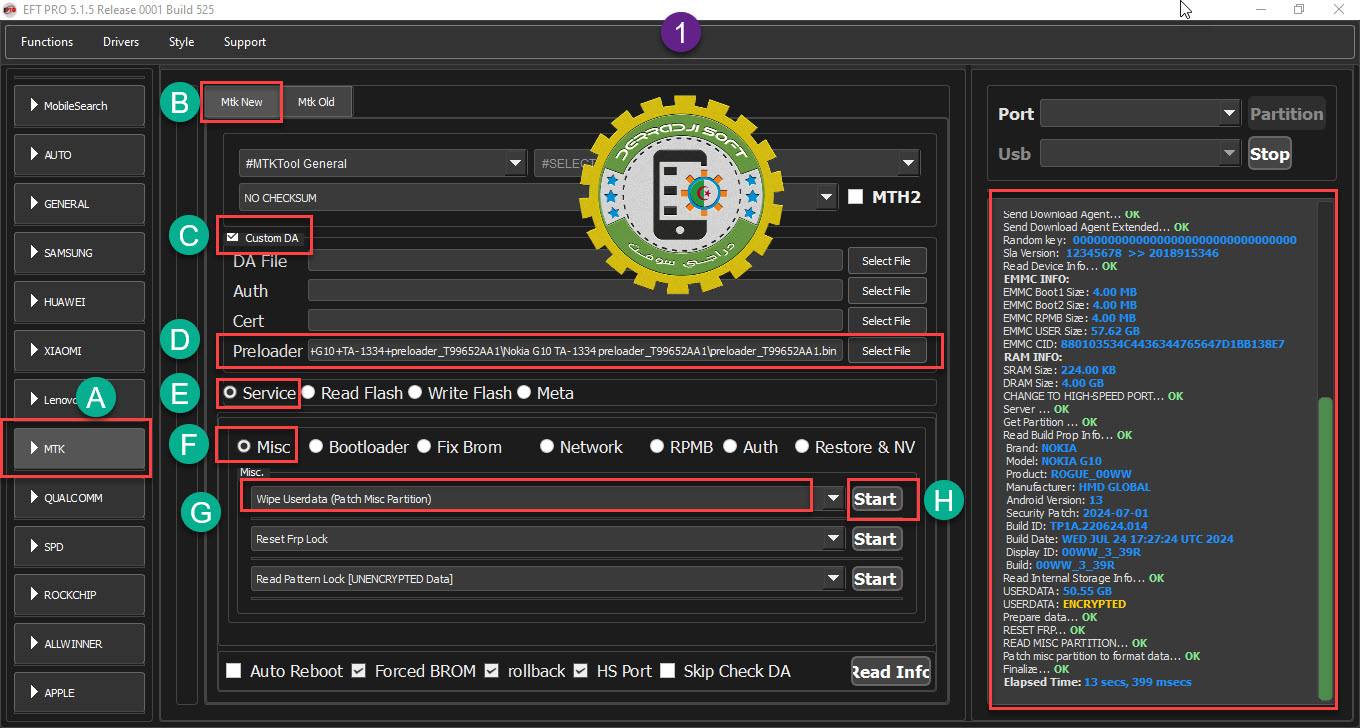Toggle the Forced BROM checkbox
1360x728 pixels.
click(358, 671)
